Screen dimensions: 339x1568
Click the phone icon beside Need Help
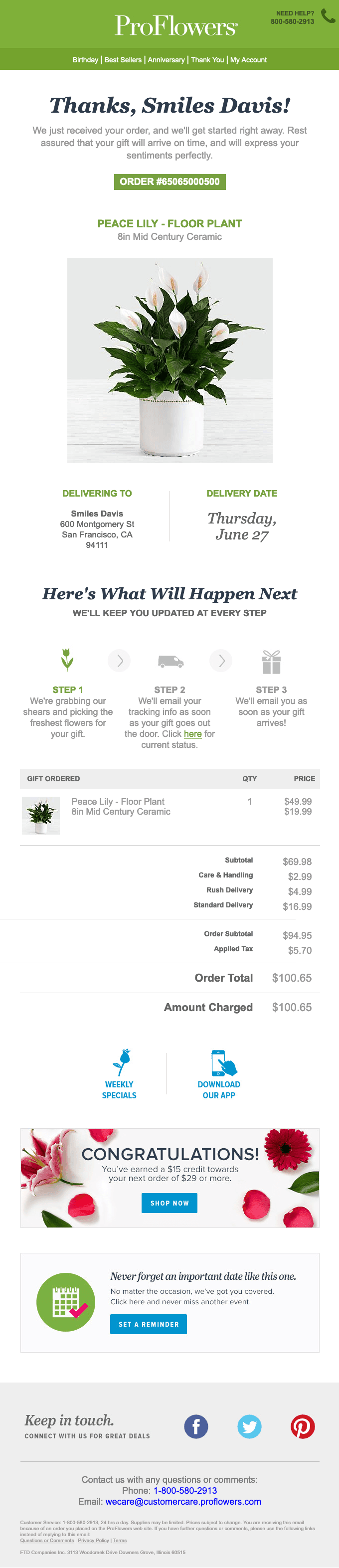point(328,16)
